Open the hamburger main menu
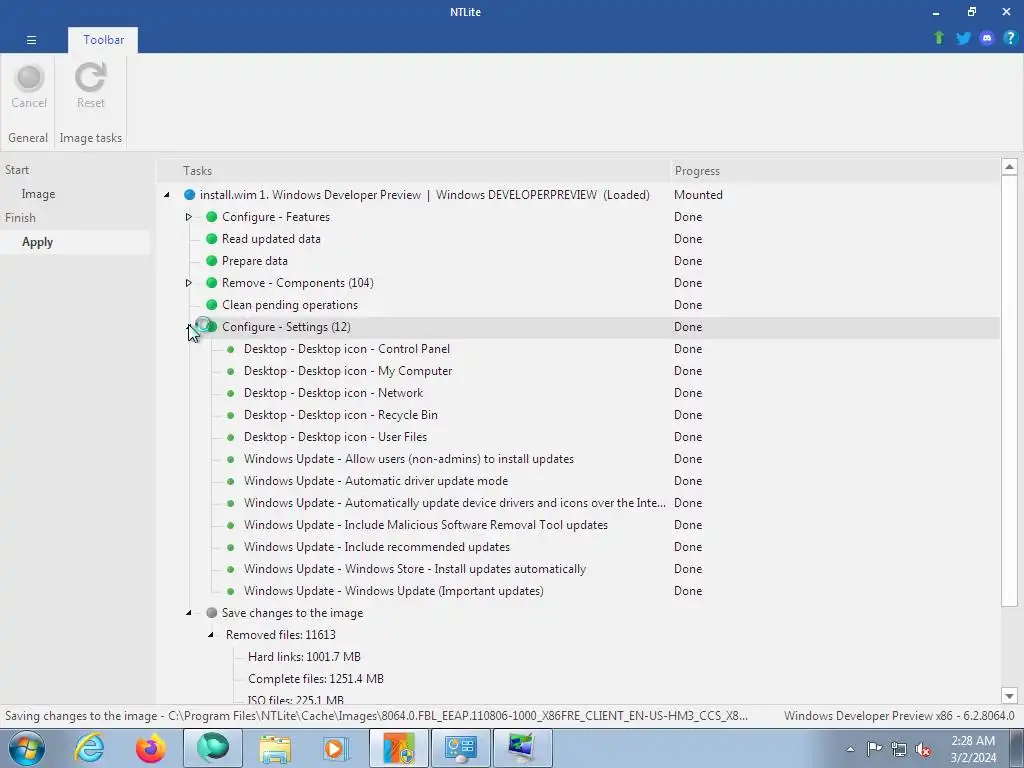The width and height of the screenshot is (1024, 768). click(x=31, y=40)
